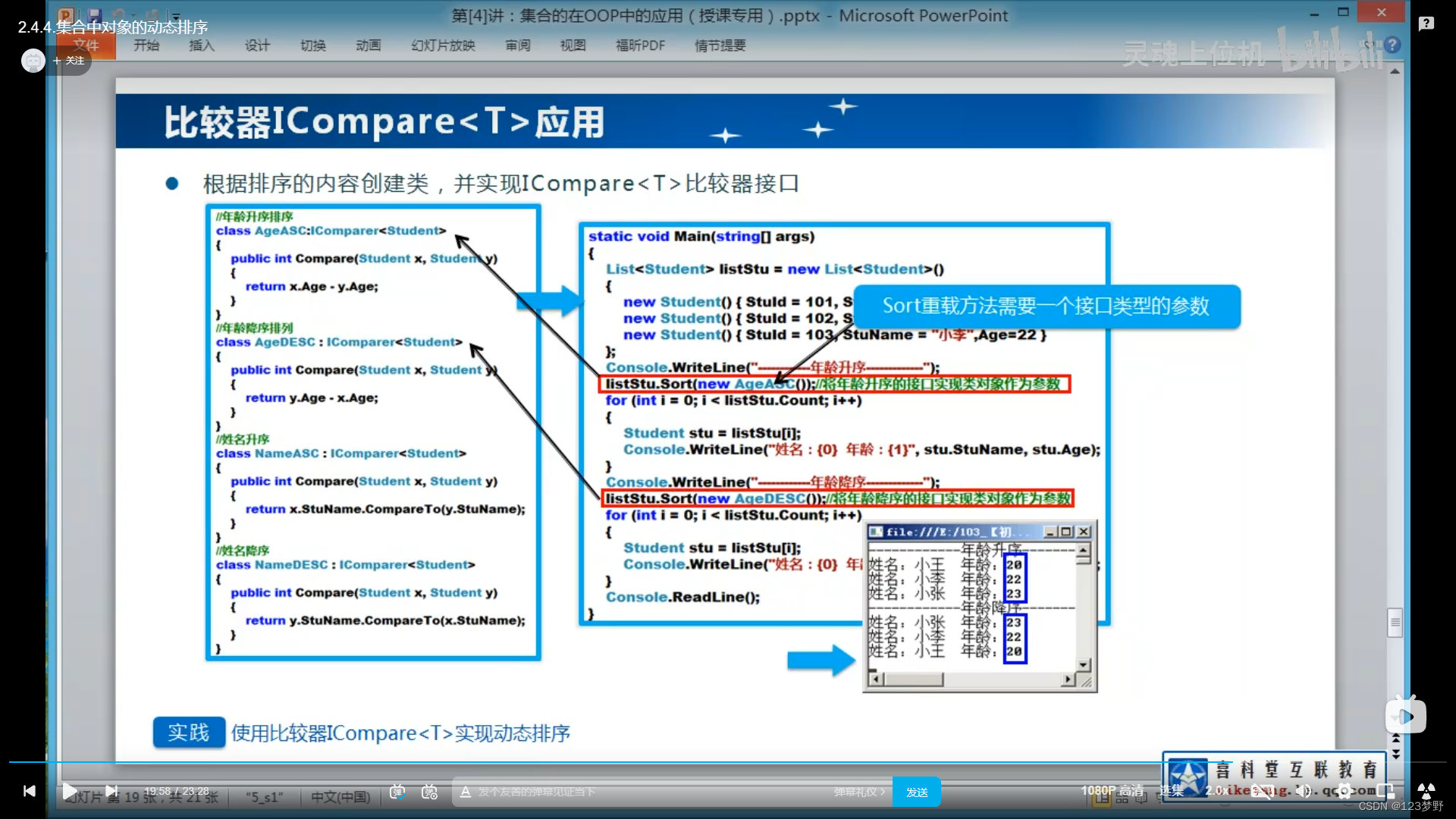Skip to the next video
This screenshot has width=1456, height=819.
[111, 792]
